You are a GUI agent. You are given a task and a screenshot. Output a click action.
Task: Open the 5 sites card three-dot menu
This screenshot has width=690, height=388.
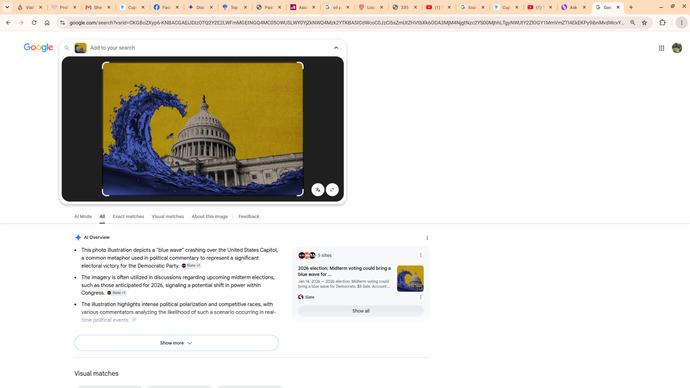click(420, 255)
